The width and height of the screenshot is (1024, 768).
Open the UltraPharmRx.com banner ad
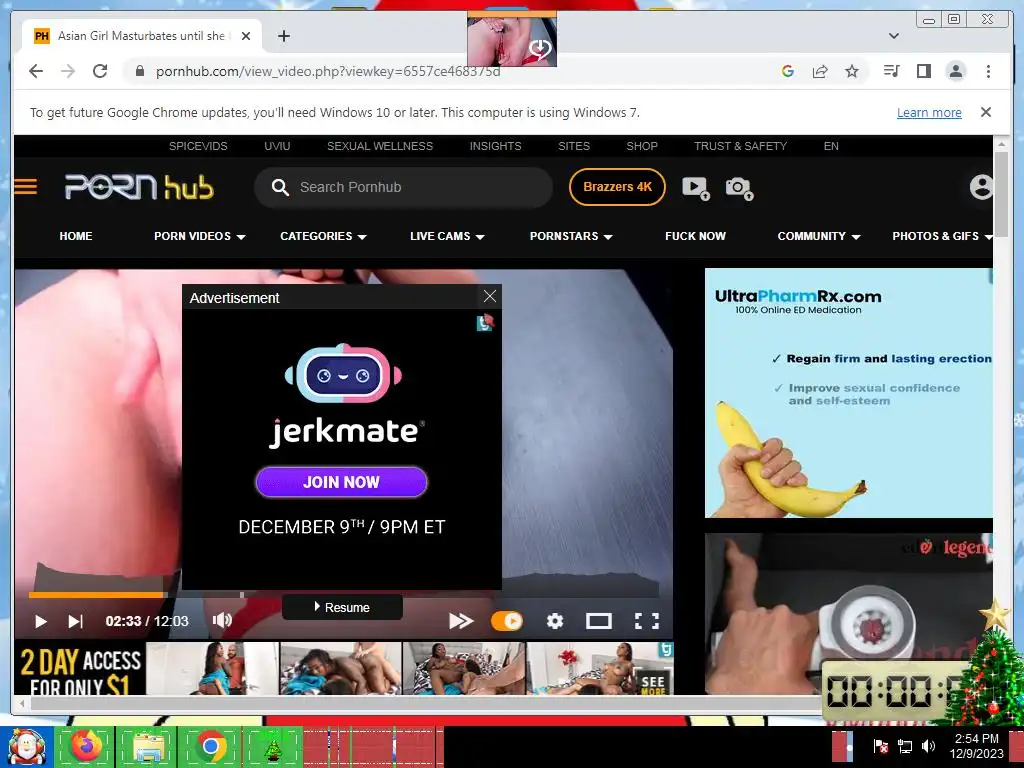tap(848, 393)
